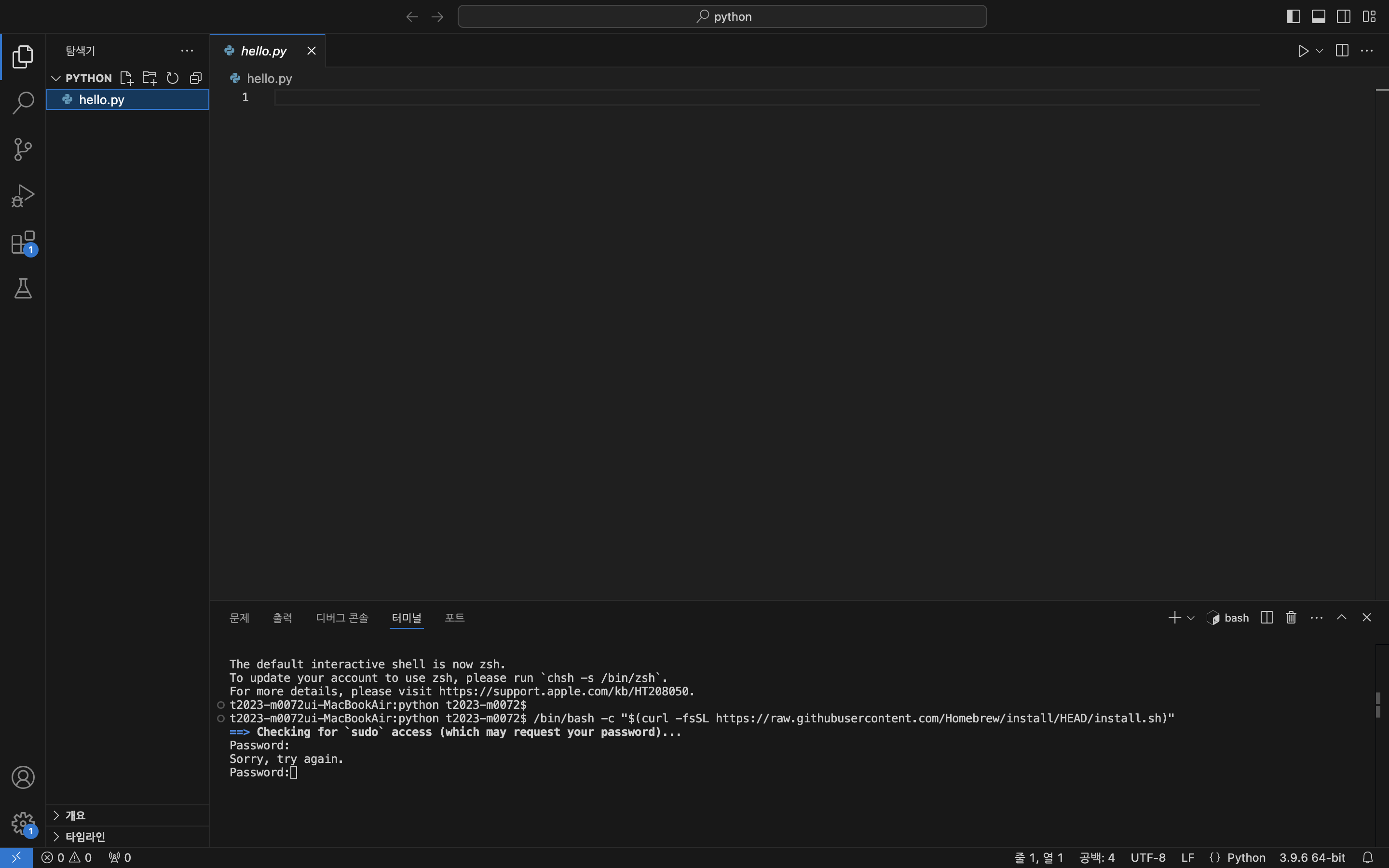Add a new terminal with plus icon
The width and height of the screenshot is (1389, 868).
[x=1174, y=618]
